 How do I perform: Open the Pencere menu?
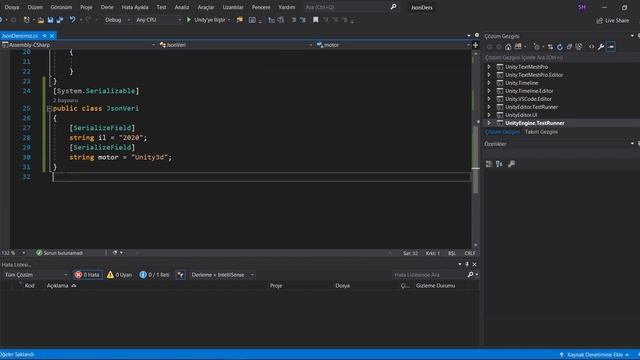click(x=261, y=7)
